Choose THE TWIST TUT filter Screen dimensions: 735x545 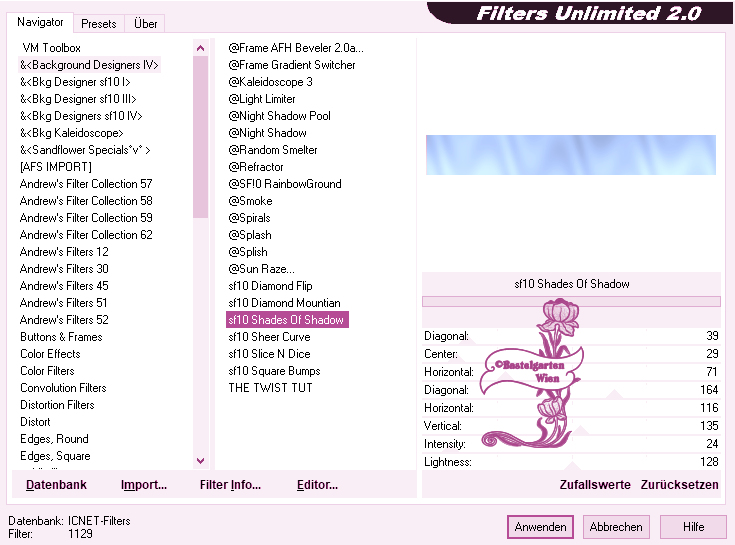(270, 388)
